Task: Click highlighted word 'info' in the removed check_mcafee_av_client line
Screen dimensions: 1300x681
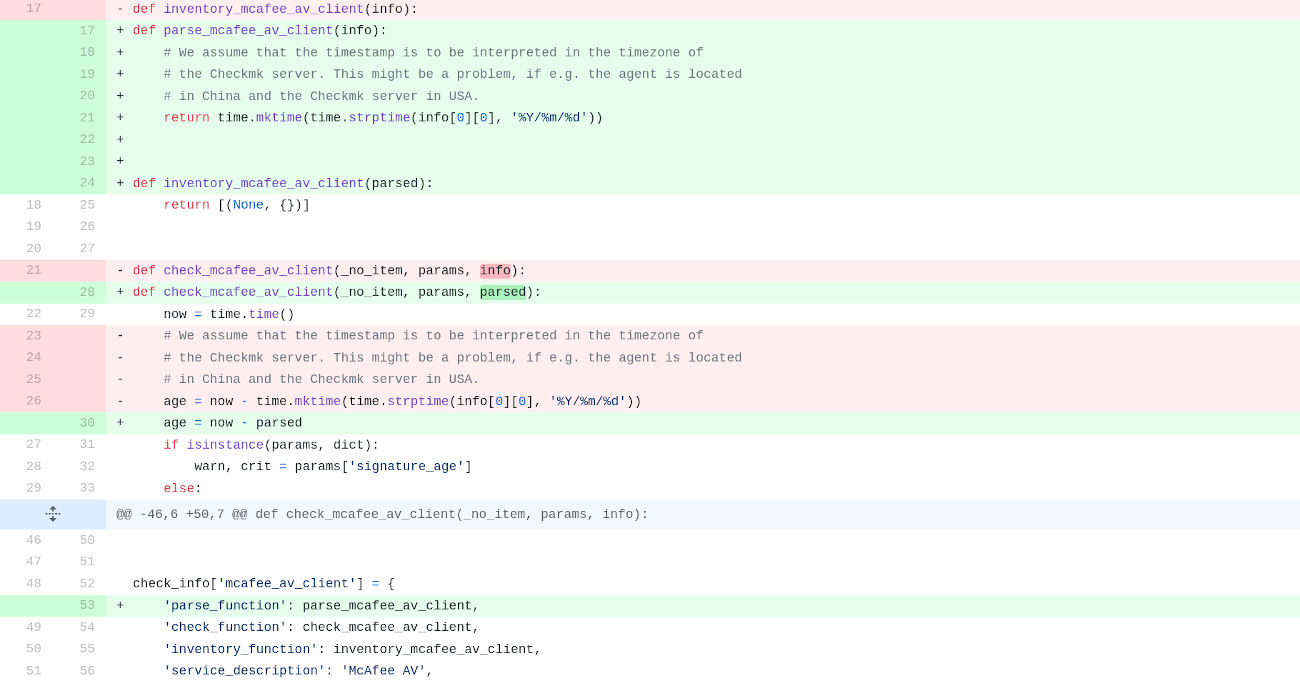Action: pyautogui.click(x=495, y=271)
